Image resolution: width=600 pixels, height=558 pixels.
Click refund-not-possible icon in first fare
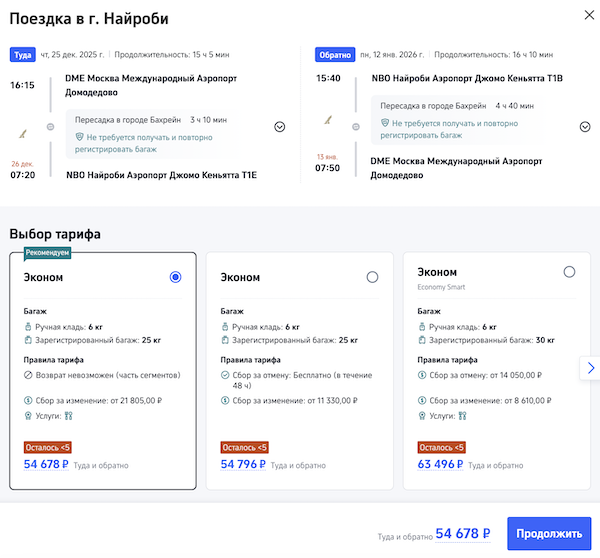point(28,375)
